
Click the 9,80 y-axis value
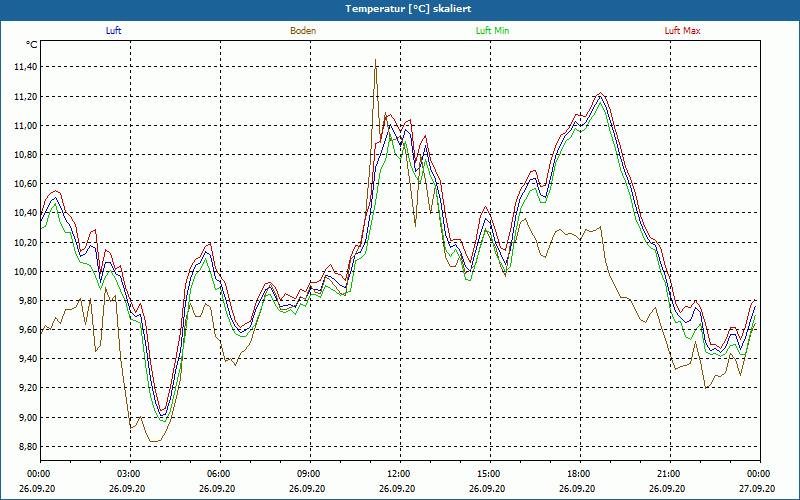(x=29, y=301)
